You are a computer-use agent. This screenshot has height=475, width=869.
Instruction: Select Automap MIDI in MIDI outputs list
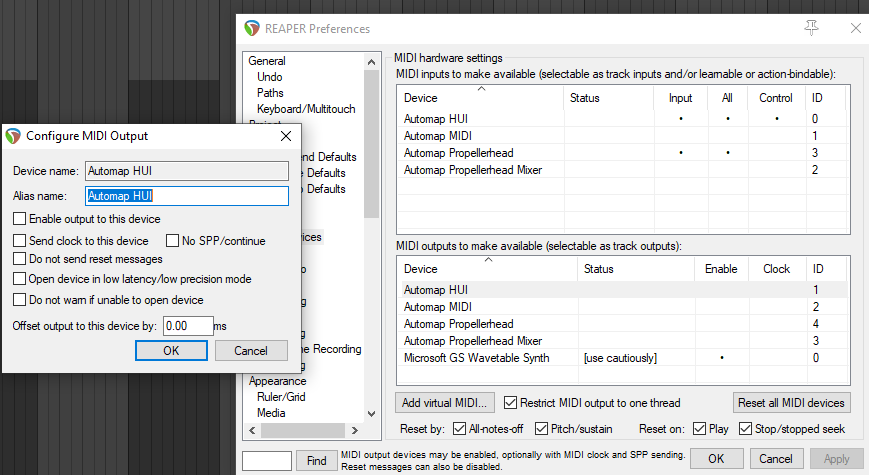click(623, 307)
